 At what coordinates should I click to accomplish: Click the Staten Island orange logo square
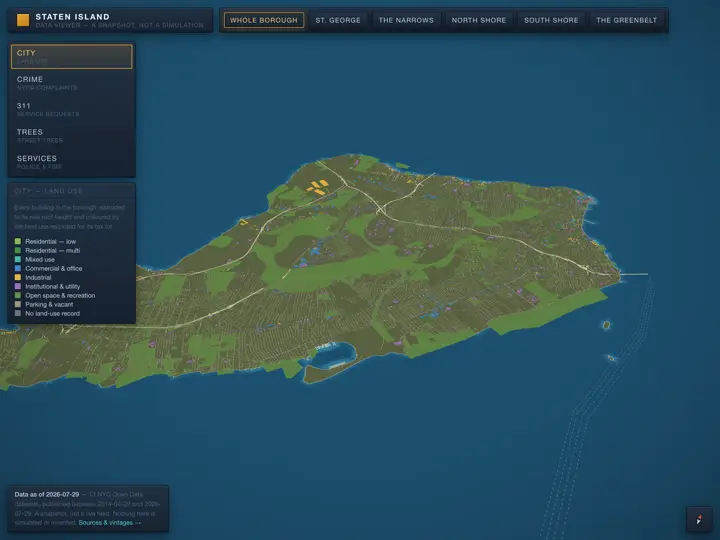point(23,20)
